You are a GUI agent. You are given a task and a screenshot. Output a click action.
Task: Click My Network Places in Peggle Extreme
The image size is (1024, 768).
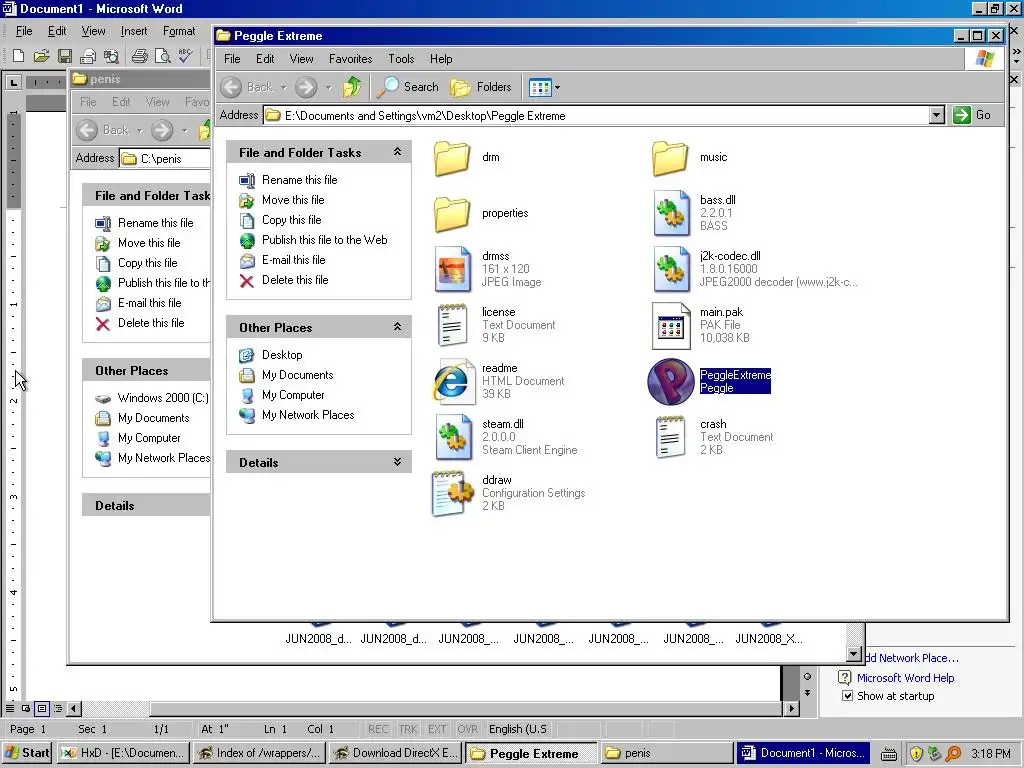point(308,415)
